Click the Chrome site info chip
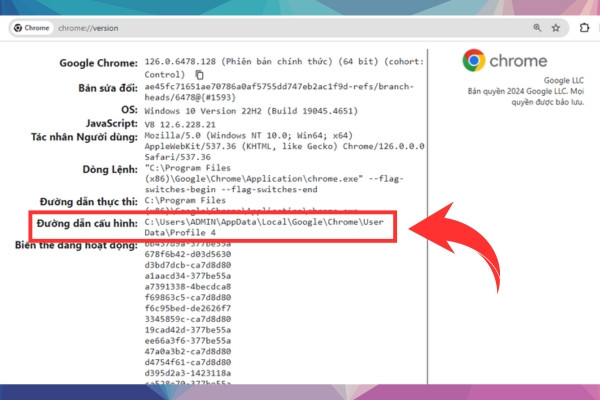 [x=32, y=28]
